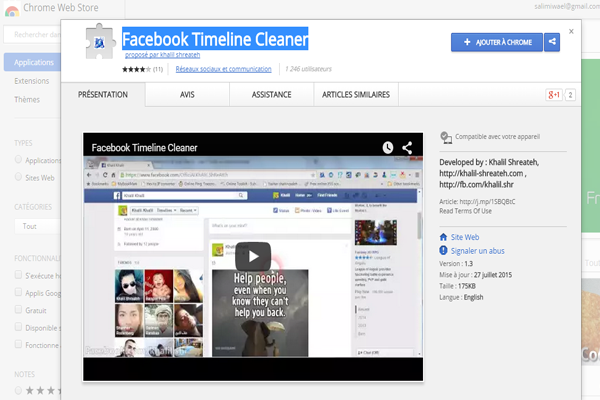
Task: Open the Présentation tab
Action: click(x=103, y=95)
